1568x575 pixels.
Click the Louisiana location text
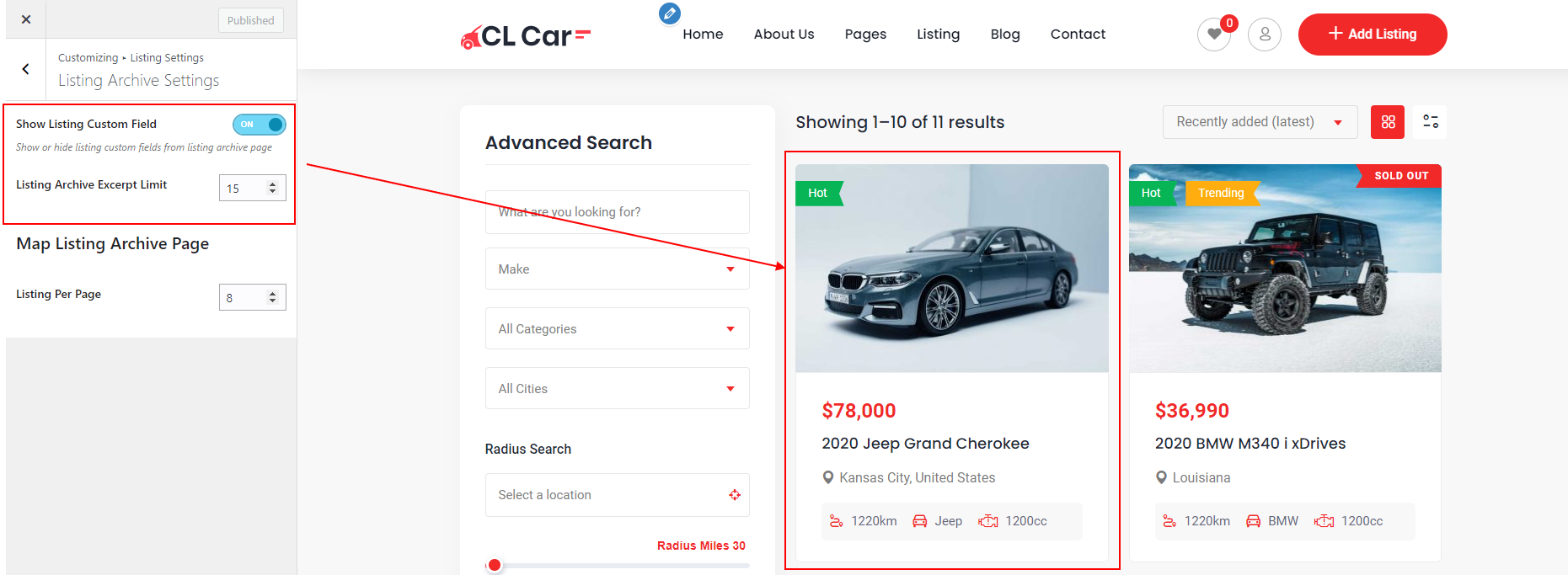pyautogui.click(x=1201, y=477)
